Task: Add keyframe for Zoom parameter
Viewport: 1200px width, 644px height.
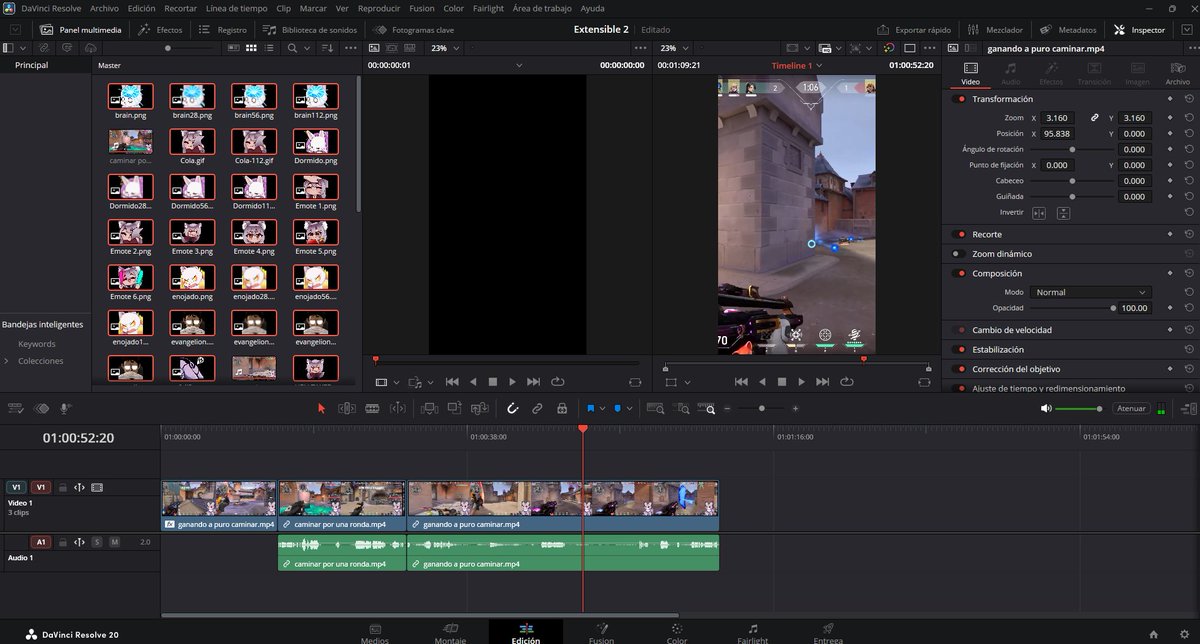Action: [x=1170, y=118]
